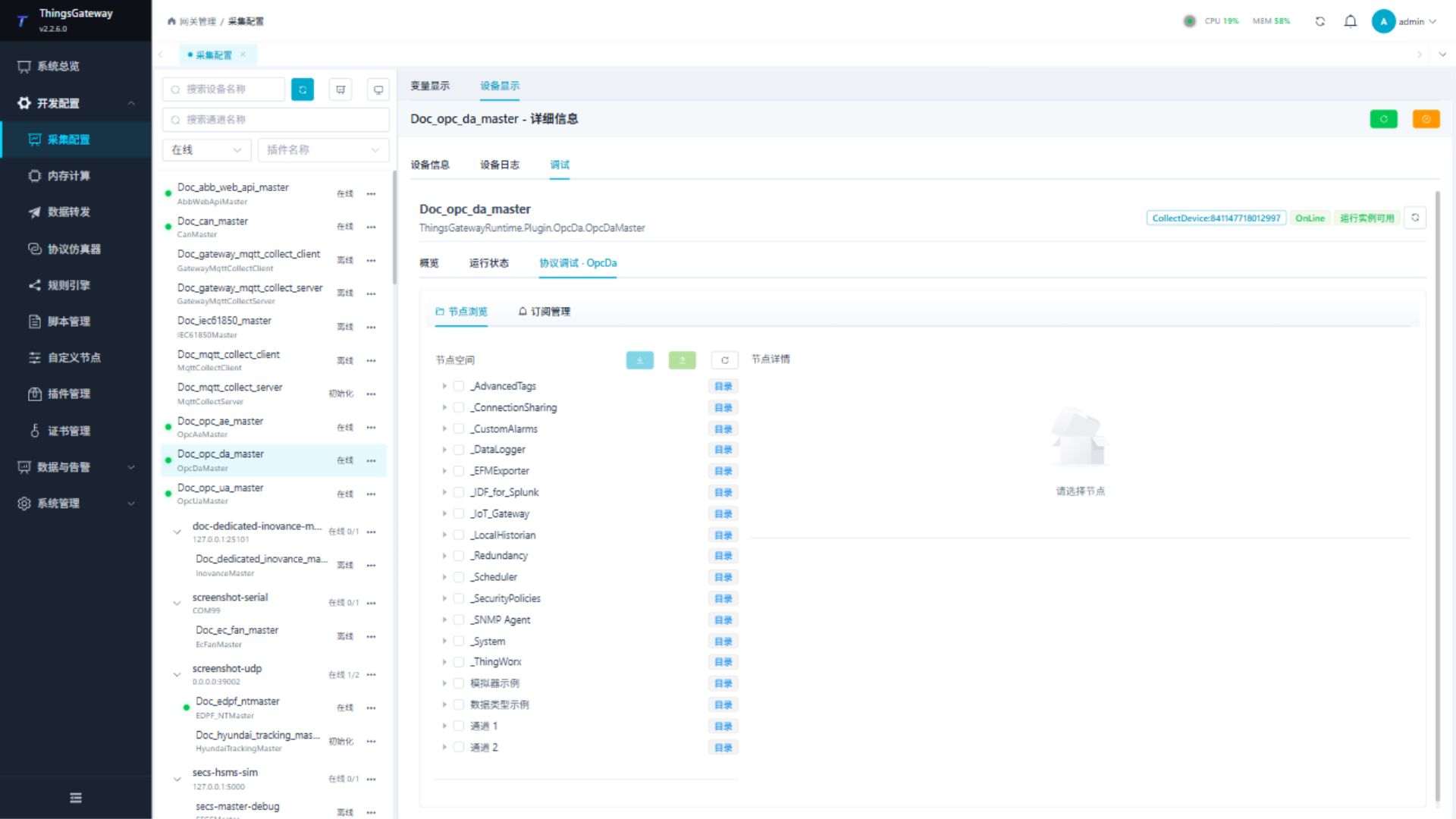Check the _IoT_Gateway node checkbox
1456x819 pixels.
(458, 513)
